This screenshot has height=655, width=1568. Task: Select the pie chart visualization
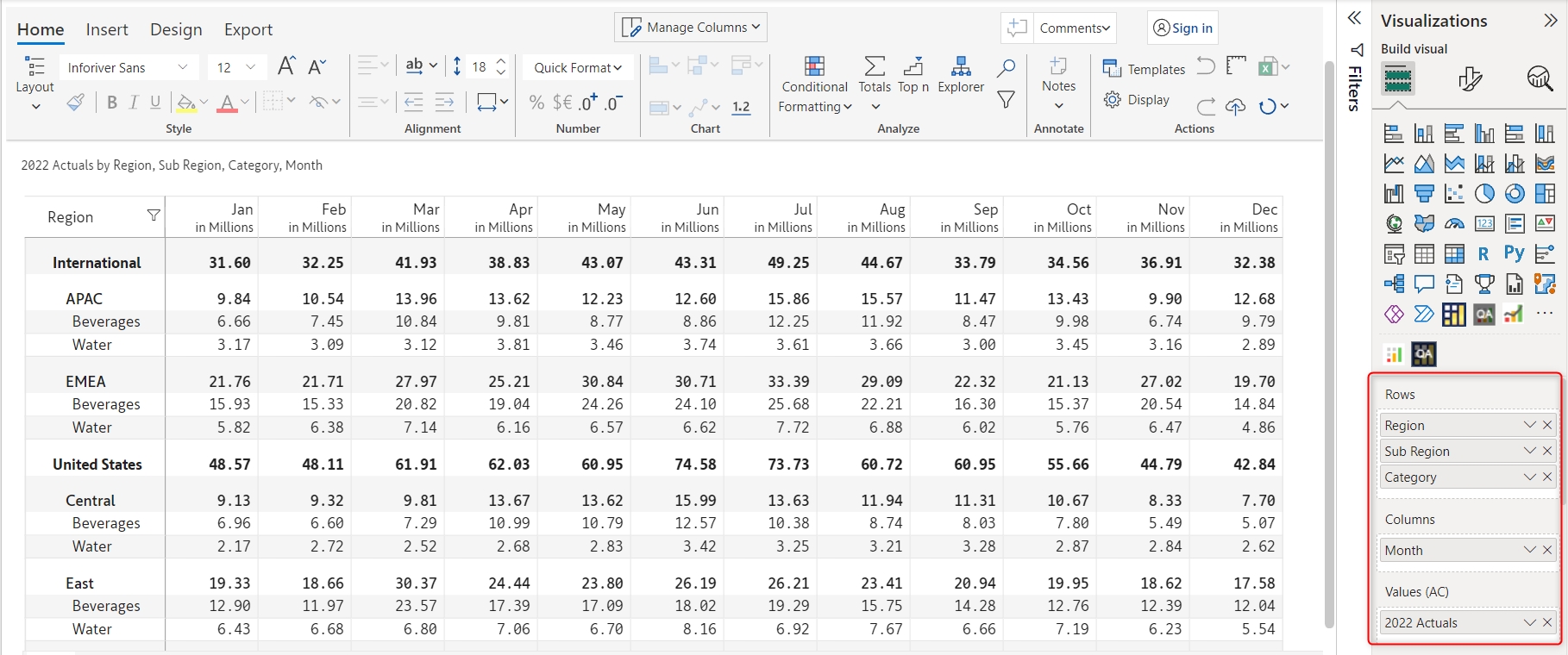[x=1484, y=194]
